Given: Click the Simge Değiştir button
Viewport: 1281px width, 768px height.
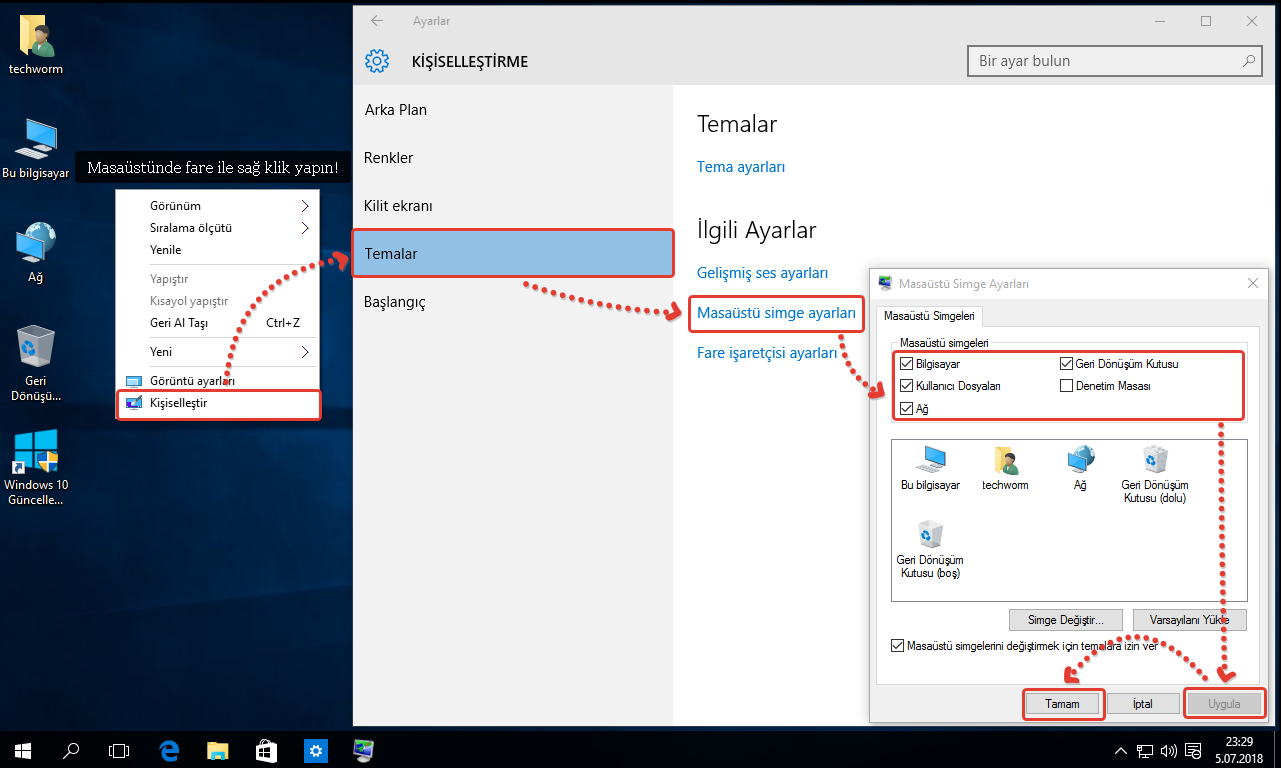Looking at the screenshot, I should [x=1065, y=620].
